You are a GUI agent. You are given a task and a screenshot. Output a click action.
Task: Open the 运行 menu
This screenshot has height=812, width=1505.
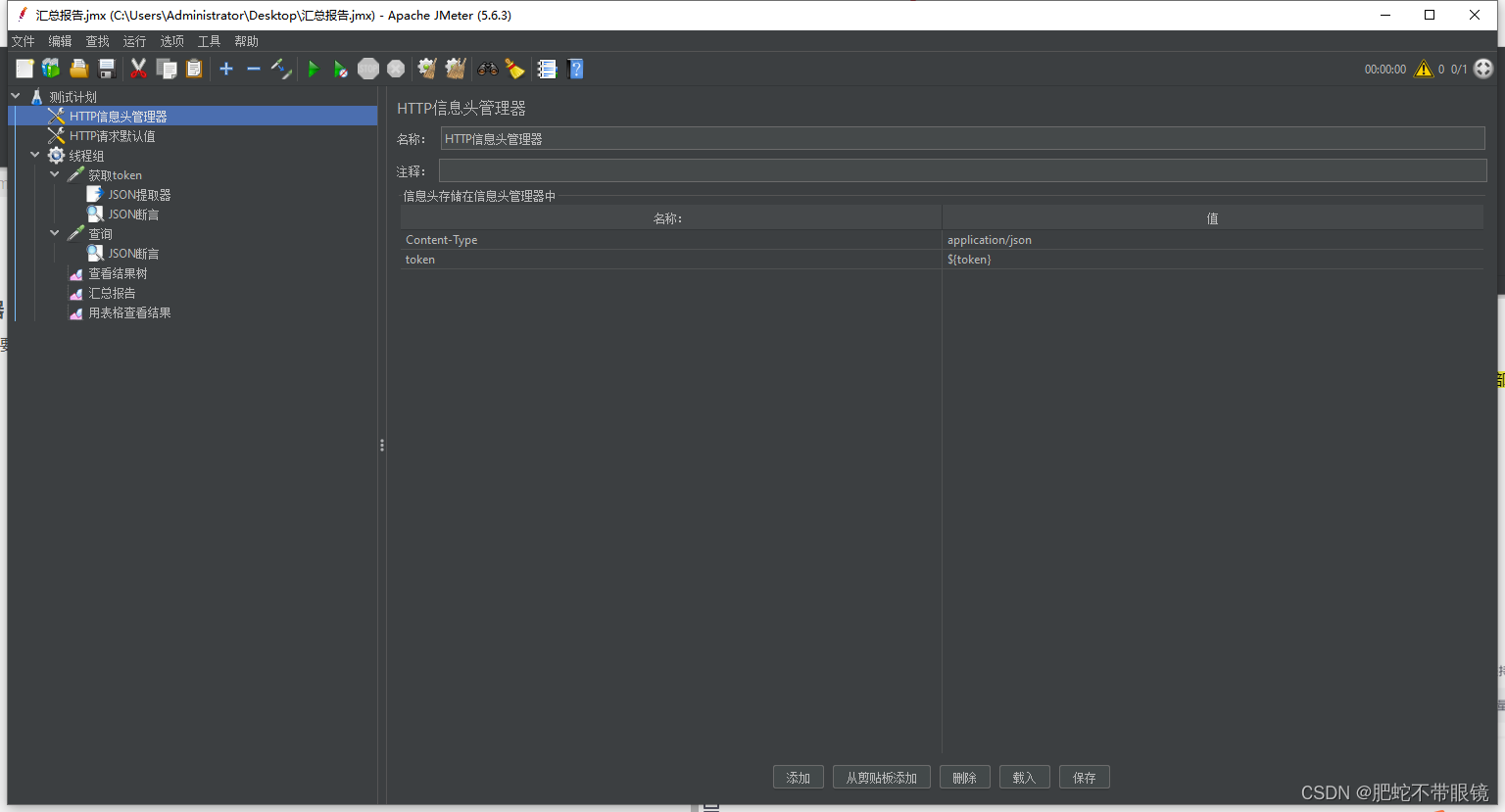tap(134, 41)
